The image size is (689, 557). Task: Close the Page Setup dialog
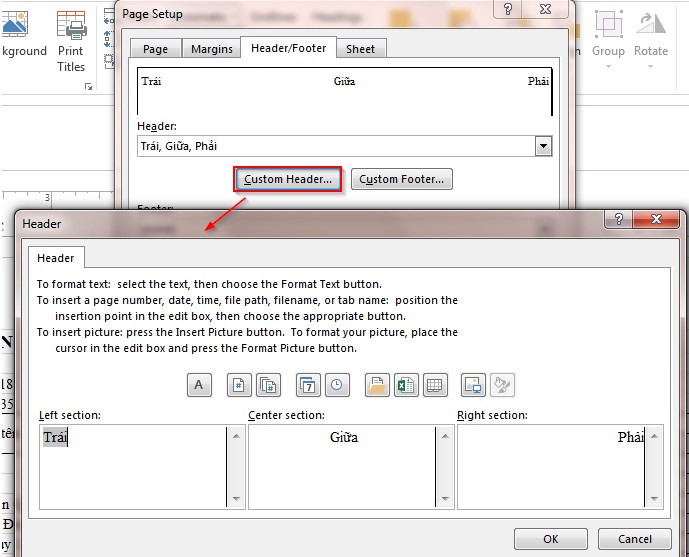click(x=545, y=9)
